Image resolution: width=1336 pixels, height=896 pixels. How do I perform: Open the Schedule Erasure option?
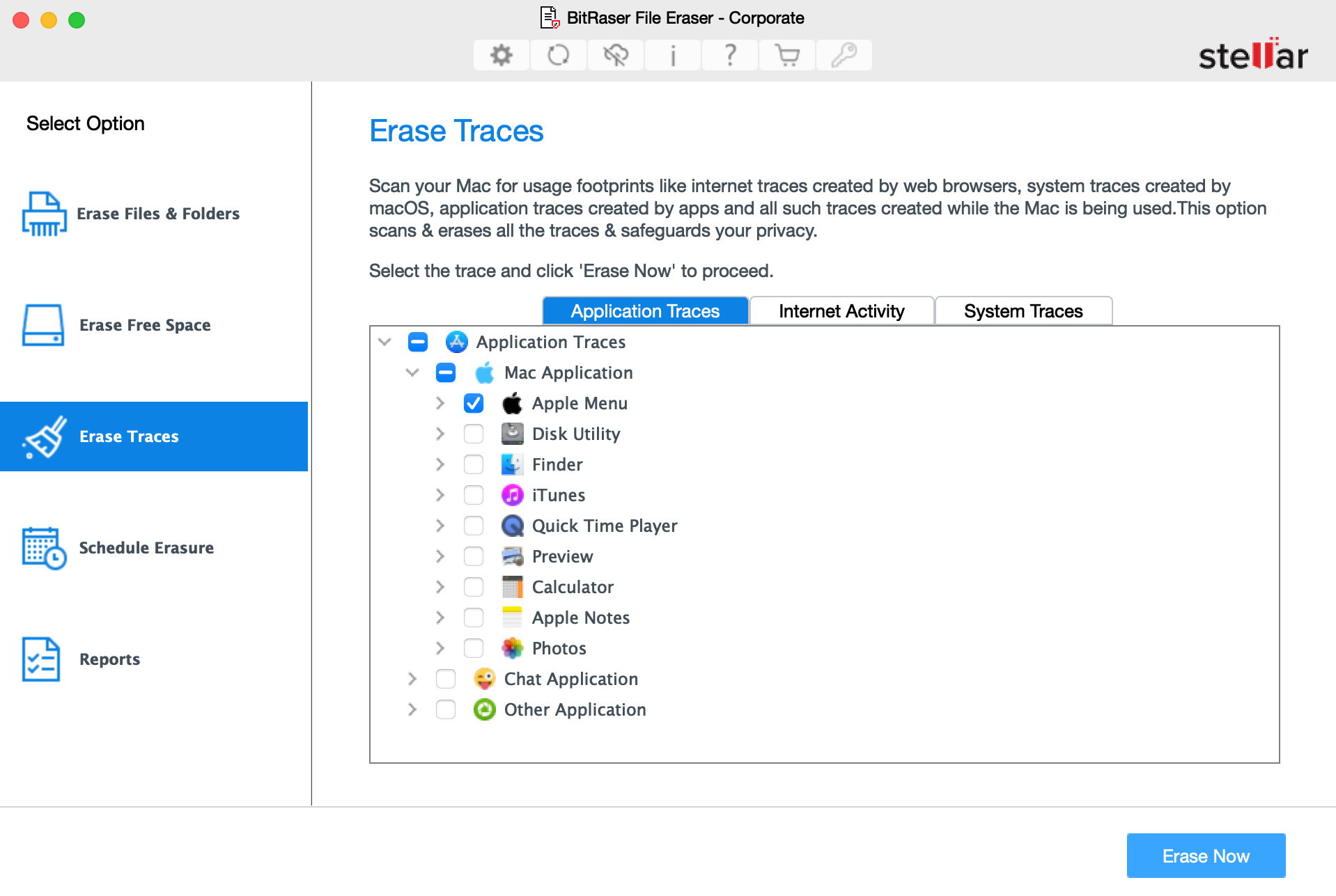tap(154, 548)
